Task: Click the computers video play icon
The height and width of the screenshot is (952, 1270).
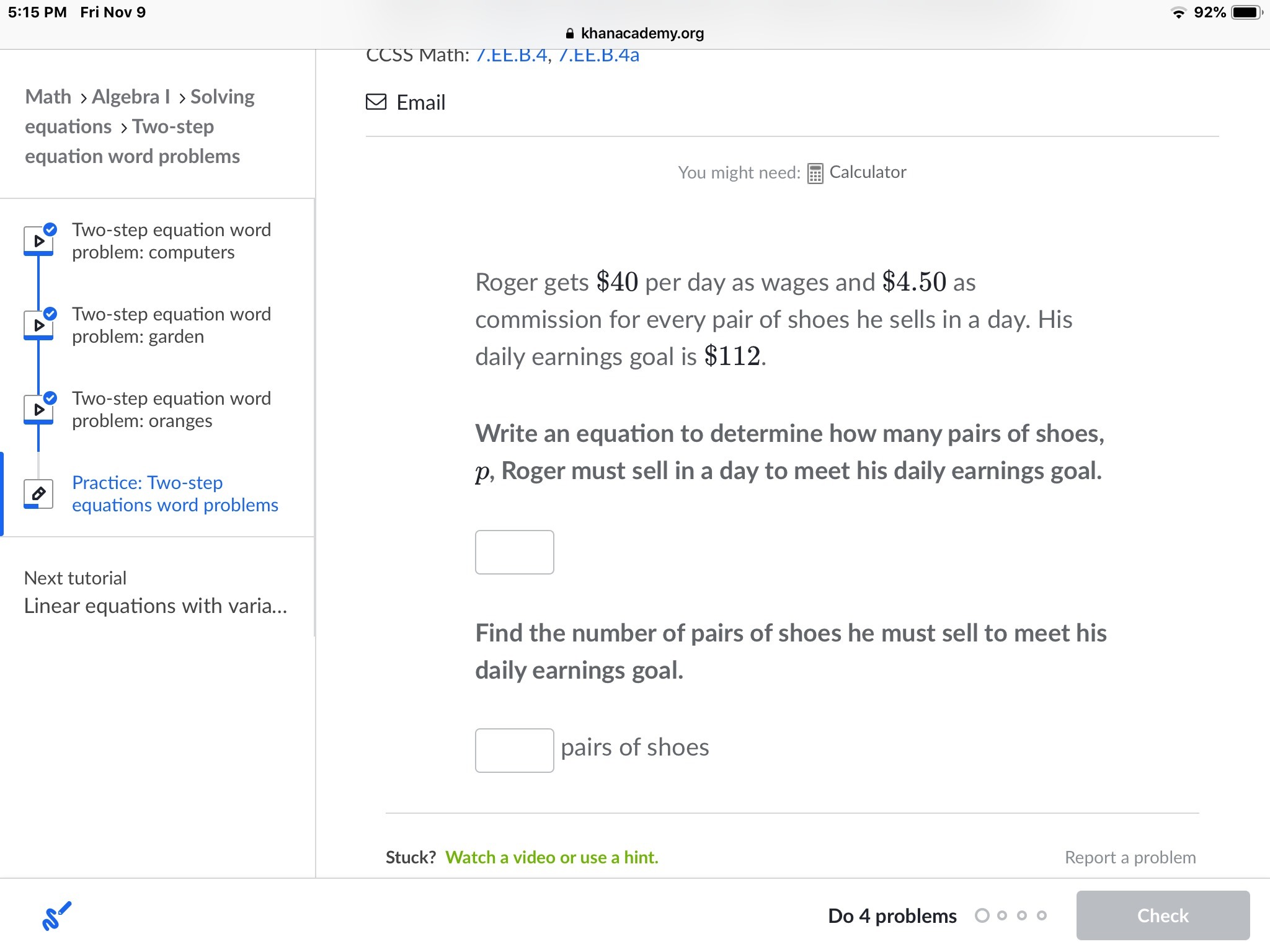Action: [38, 241]
